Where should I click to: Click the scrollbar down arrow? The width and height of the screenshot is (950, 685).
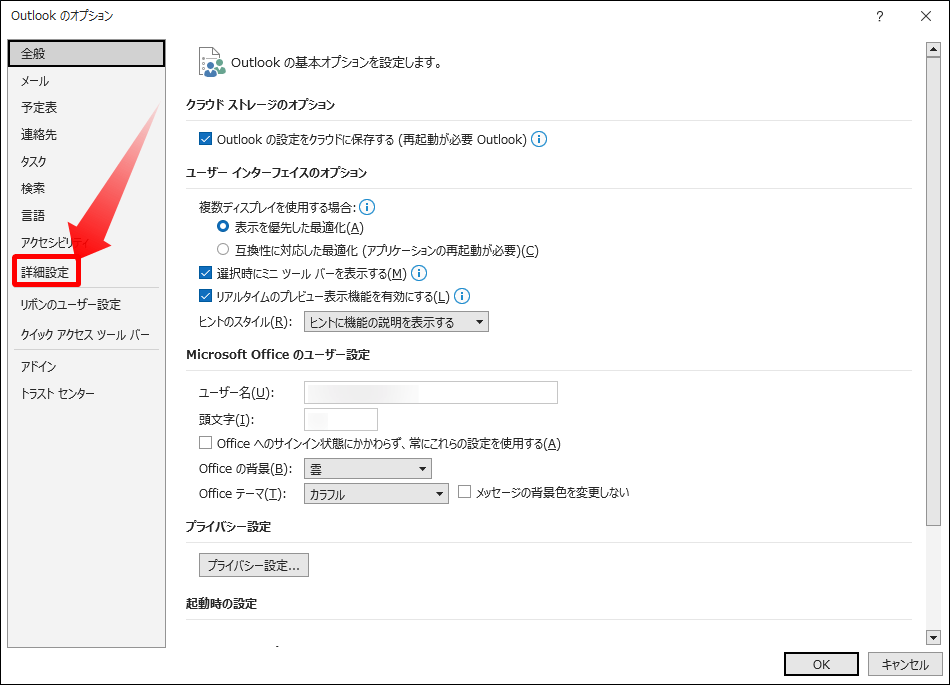pos(933,637)
